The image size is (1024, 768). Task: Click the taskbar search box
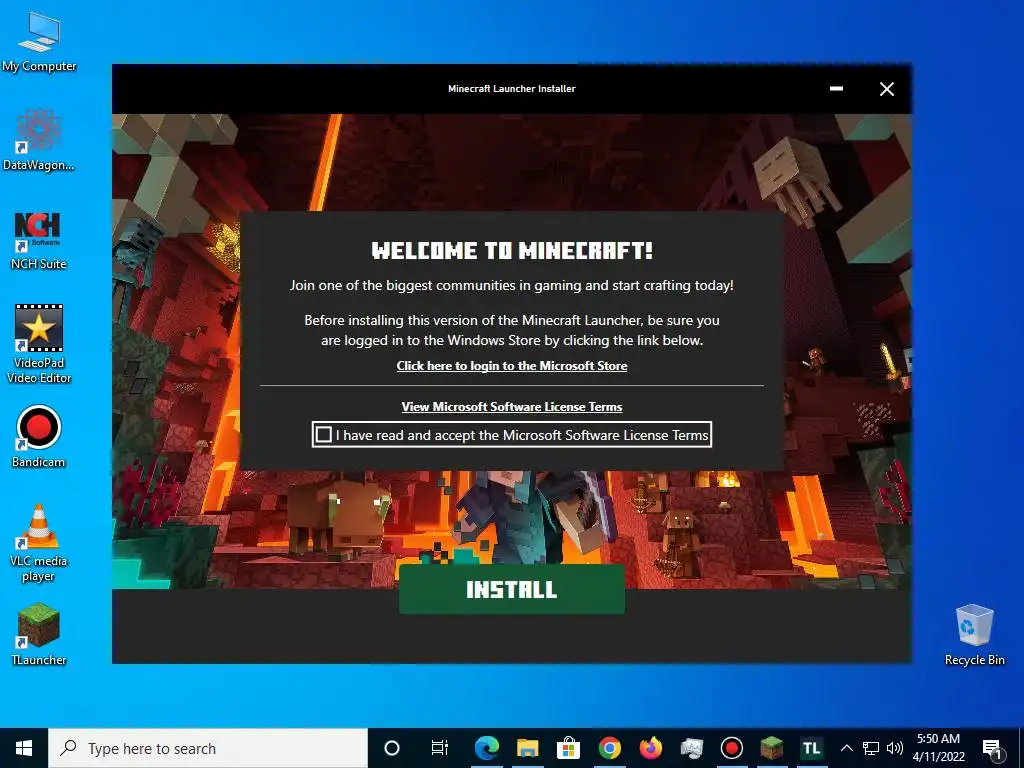point(208,748)
